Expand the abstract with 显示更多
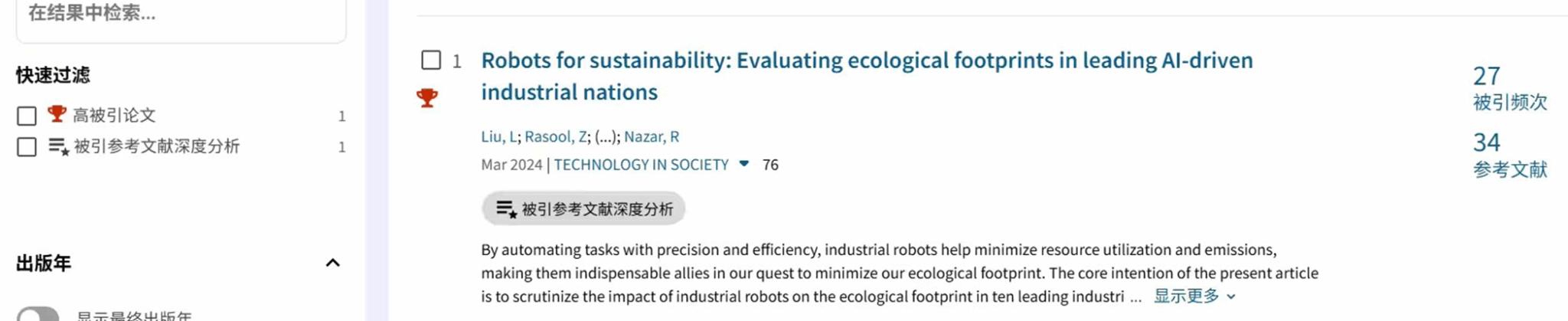 [1194, 296]
